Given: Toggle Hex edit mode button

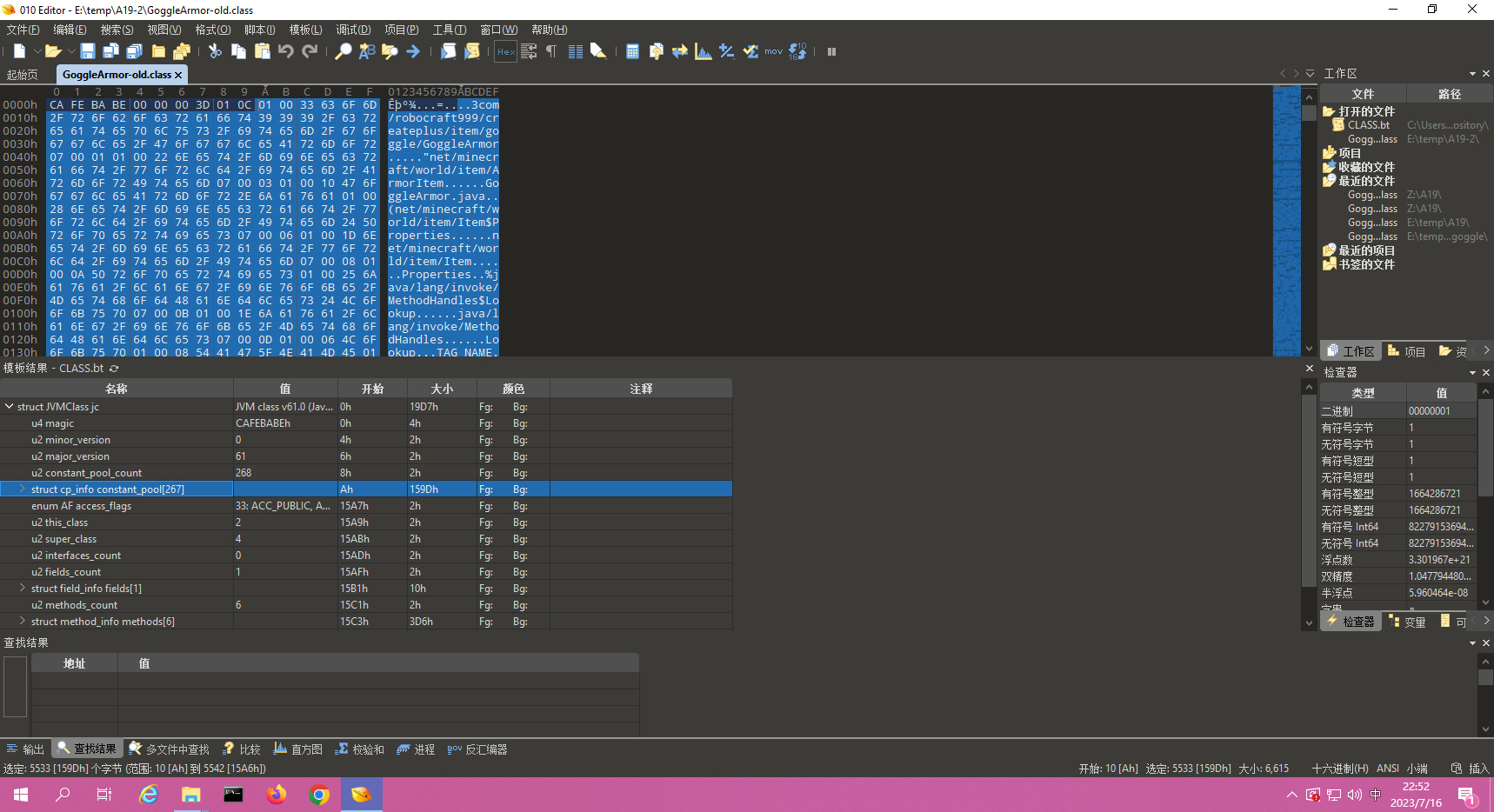Looking at the screenshot, I should (505, 51).
